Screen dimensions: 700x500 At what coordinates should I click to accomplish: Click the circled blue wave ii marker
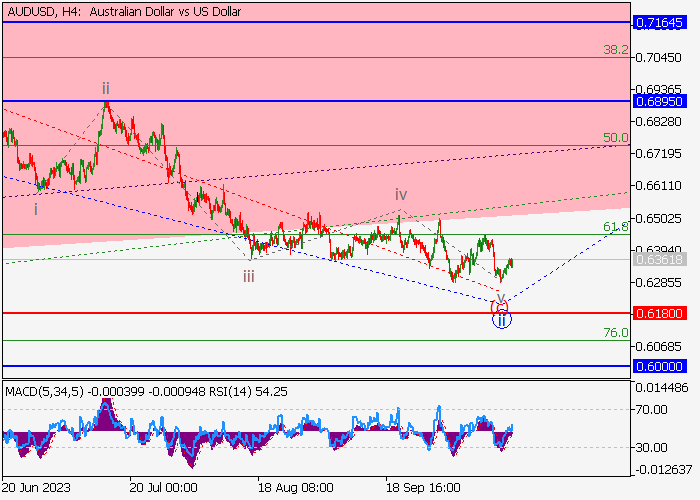pyautogui.click(x=502, y=320)
